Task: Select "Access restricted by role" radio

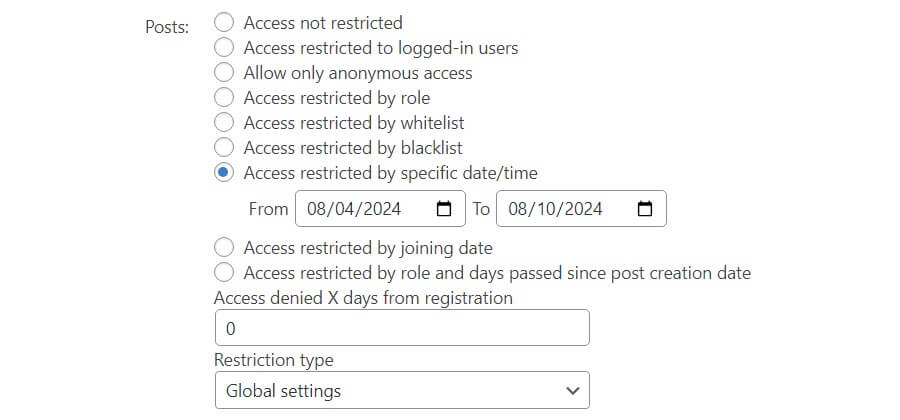Action: [225, 97]
